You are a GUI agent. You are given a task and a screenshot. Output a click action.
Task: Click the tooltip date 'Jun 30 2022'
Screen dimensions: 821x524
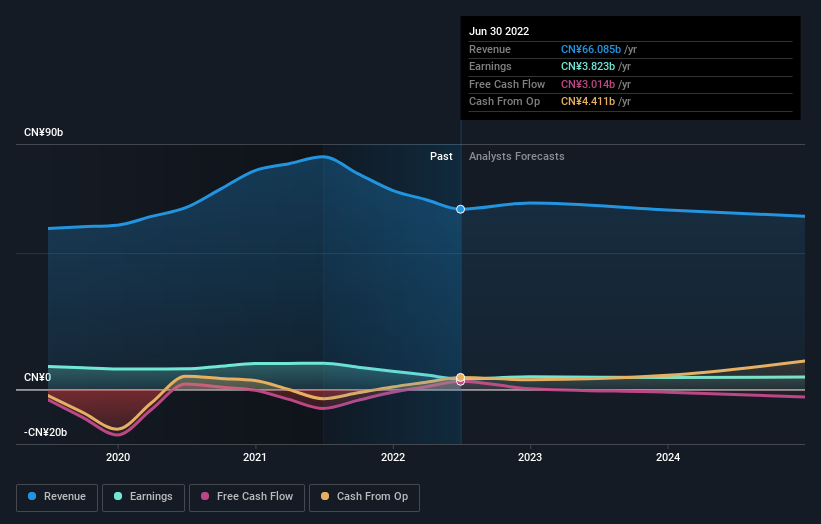click(x=499, y=31)
